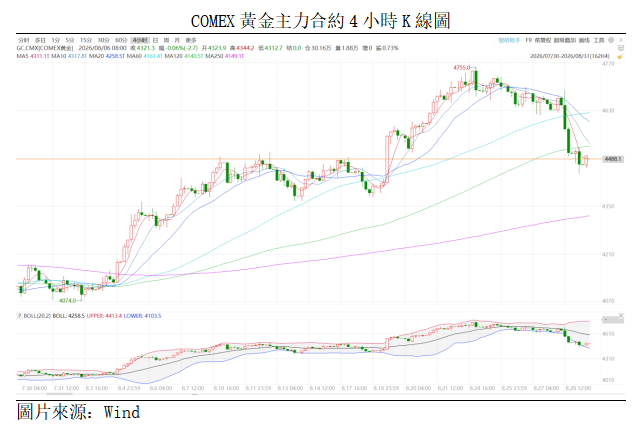644x440 pixels.
Task: Select the 1分 timeframe tab
Action: [x=55, y=40]
